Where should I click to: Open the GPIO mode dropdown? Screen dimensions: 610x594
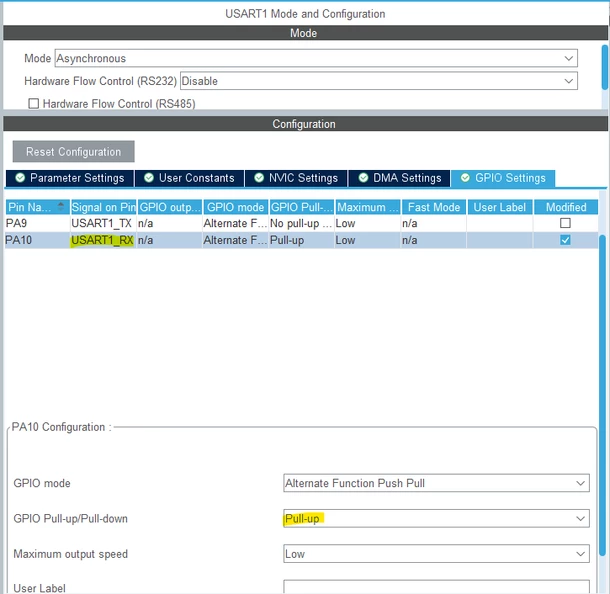(x=436, y=483)
